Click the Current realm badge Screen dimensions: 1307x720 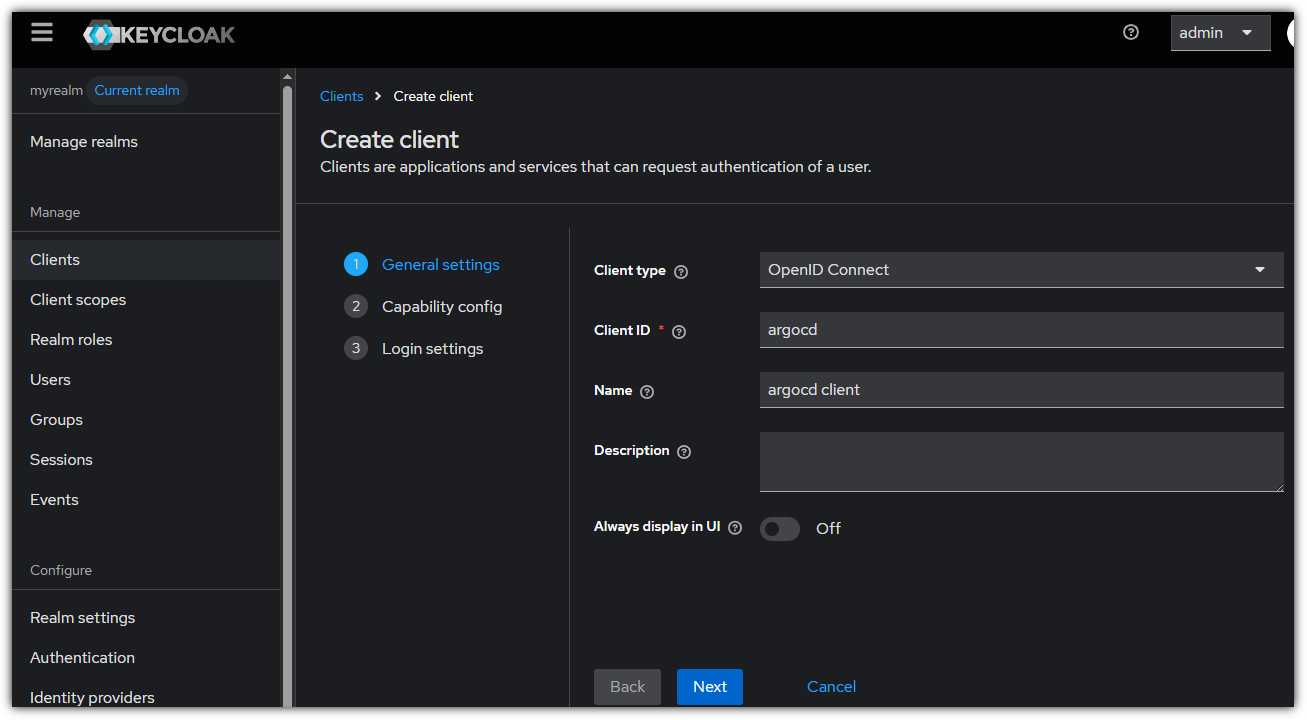click(x=137, y=91)
